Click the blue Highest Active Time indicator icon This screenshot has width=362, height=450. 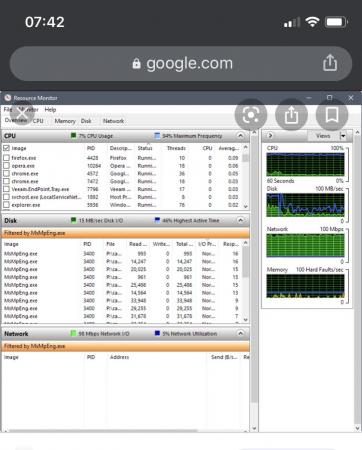157,220
